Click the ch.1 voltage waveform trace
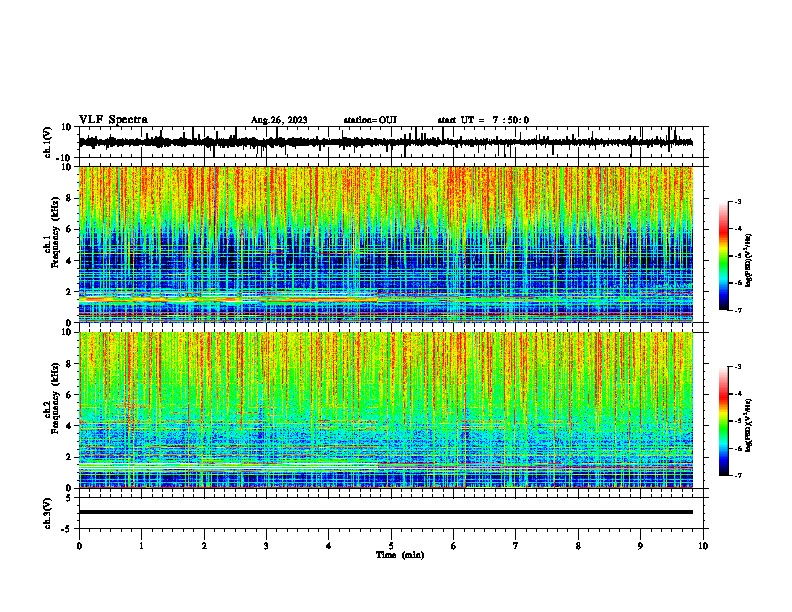This screenshot has height=612, width=792. tap(386, 142)
